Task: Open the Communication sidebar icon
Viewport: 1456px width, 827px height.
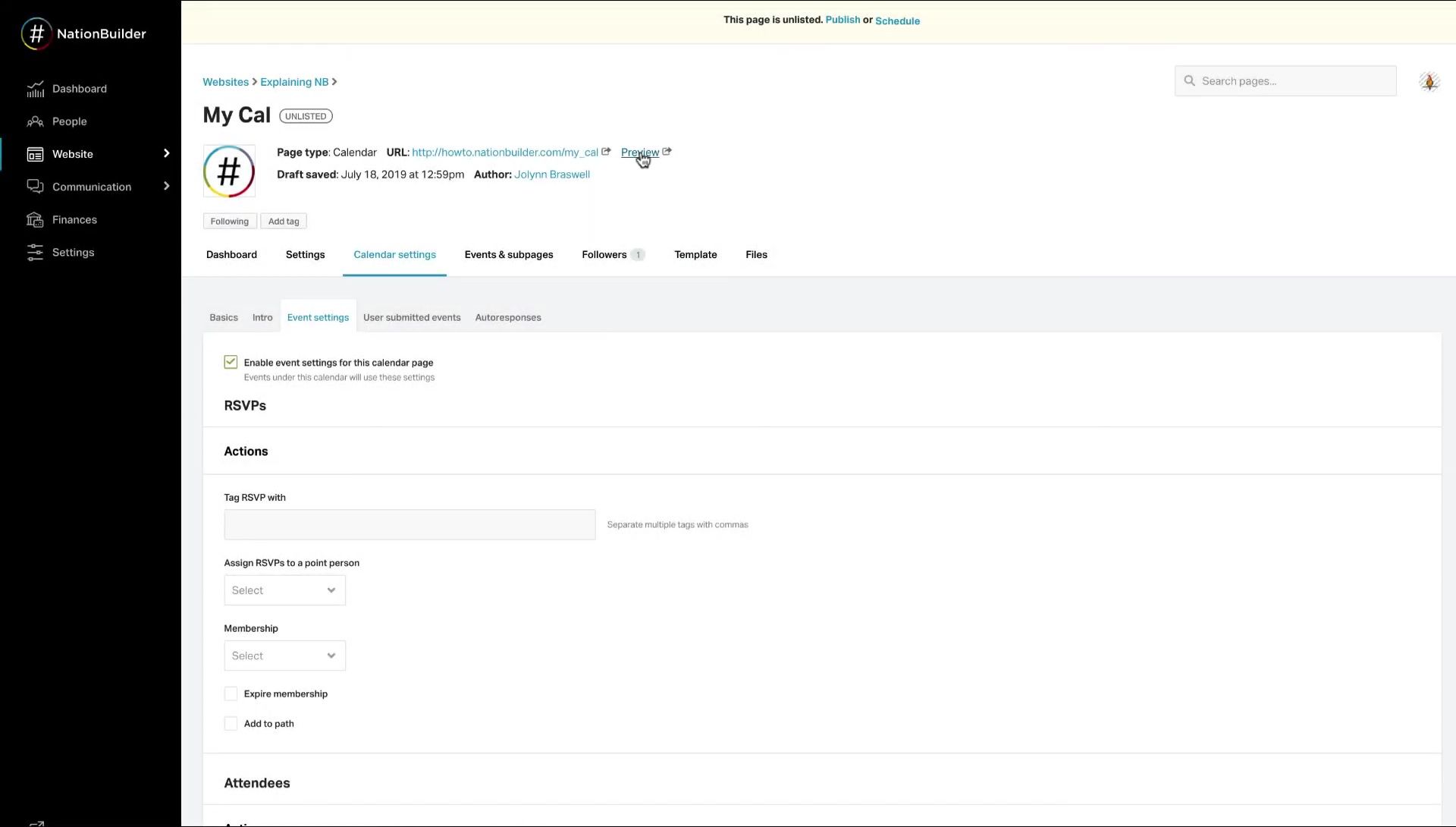Action: point(36,187)
